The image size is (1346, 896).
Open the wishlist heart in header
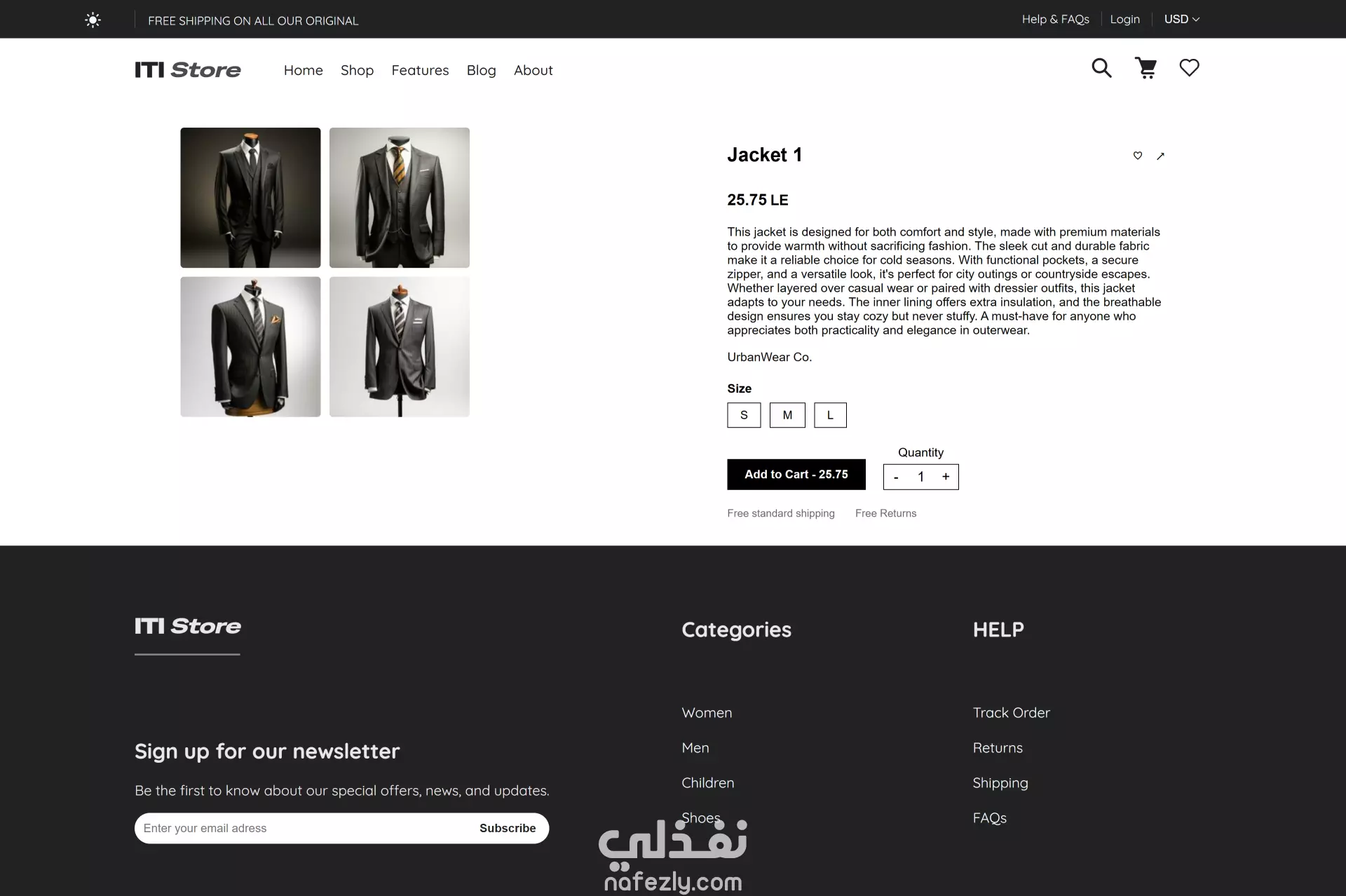click(1189, 68)
